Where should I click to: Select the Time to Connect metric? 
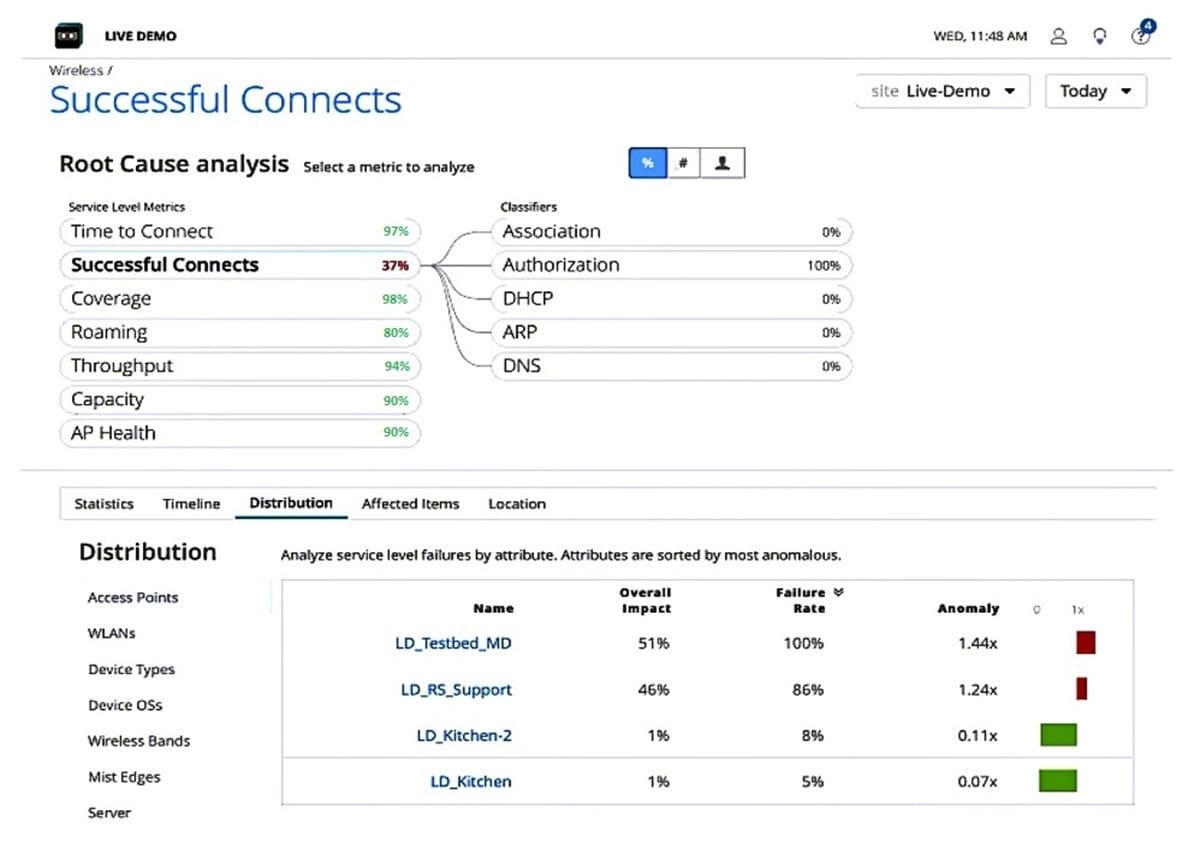239,231
